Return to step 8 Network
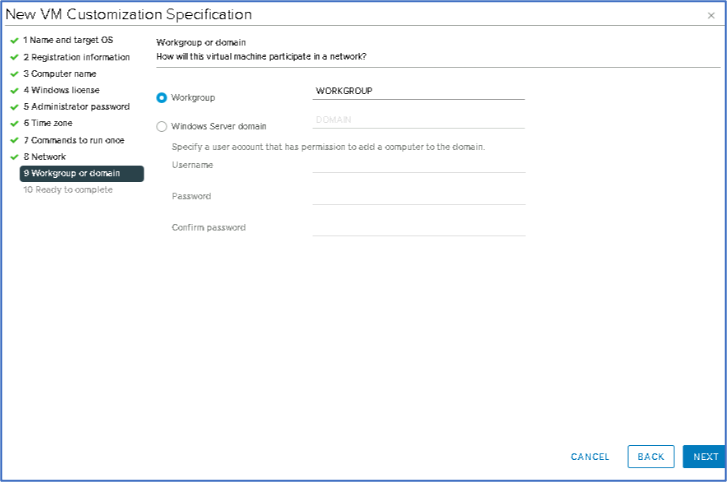728x482 pixels. [x=45, y=157]
